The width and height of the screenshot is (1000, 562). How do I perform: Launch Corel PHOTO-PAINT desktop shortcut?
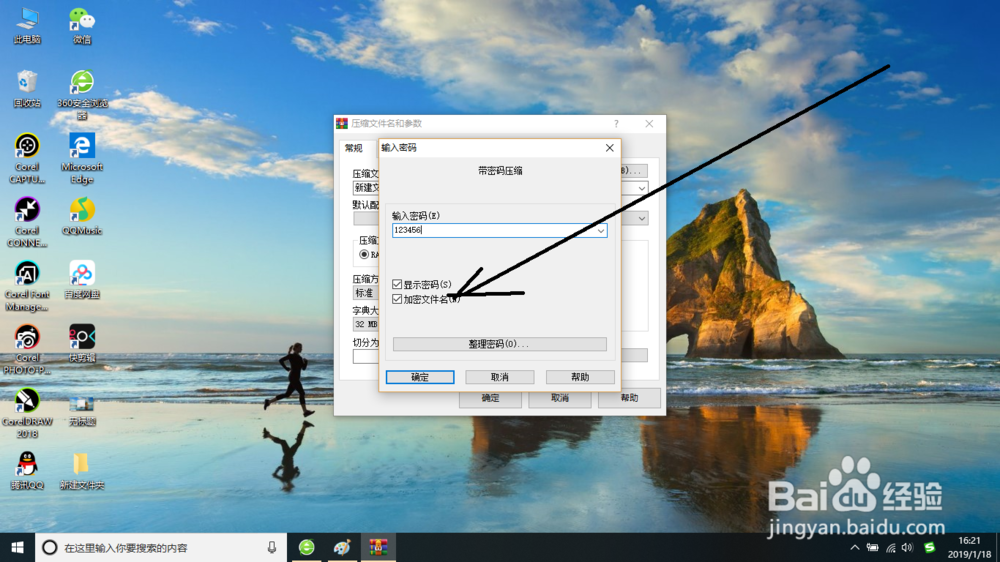(x=27, y=350)
